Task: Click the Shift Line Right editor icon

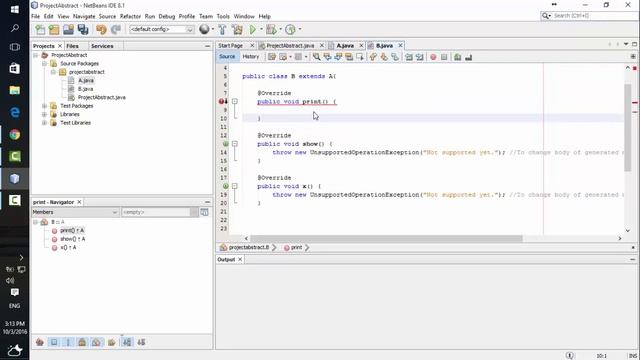Action: [420, 57]
